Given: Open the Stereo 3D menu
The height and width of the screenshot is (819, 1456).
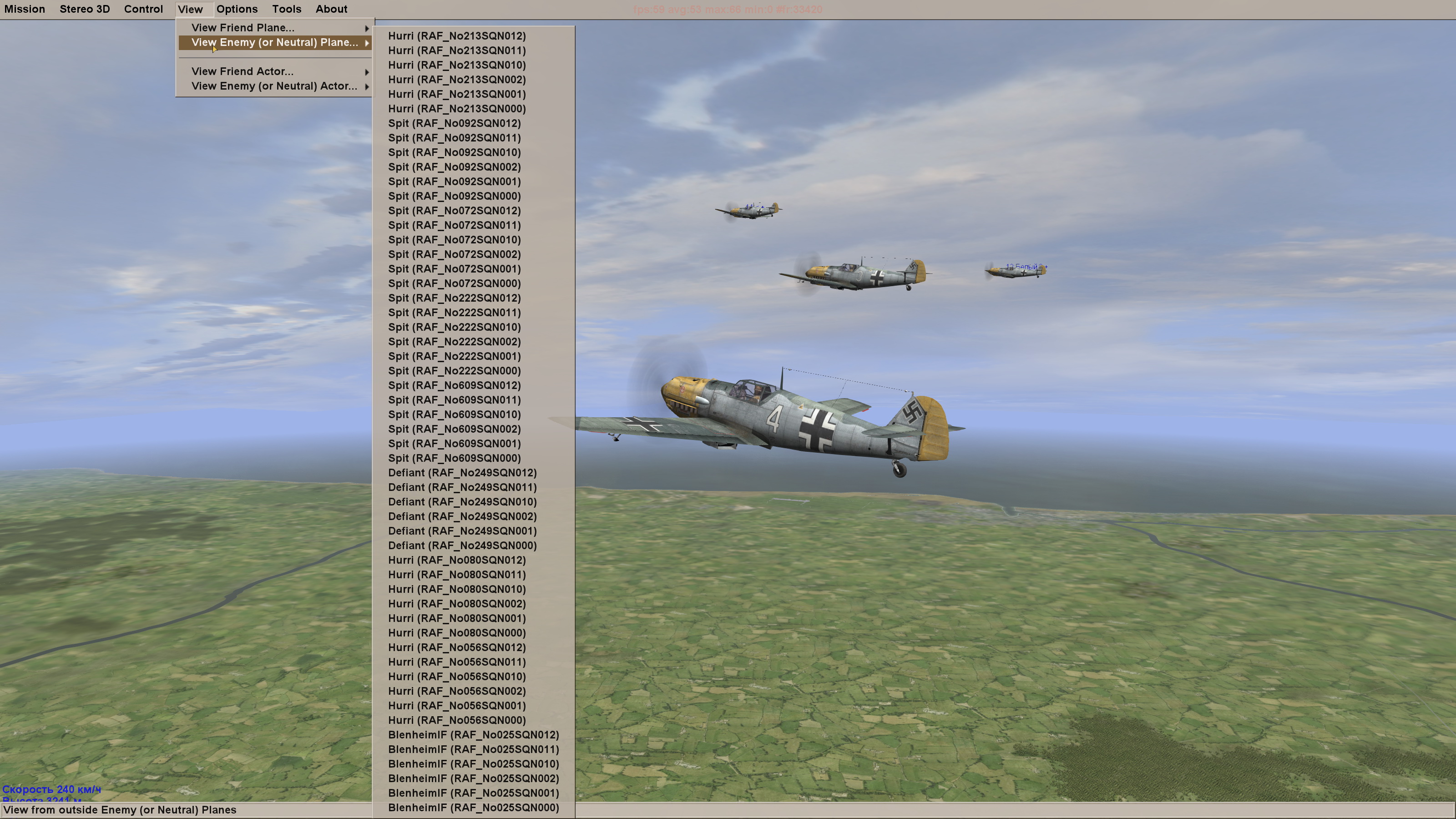Looking at the screenshot, I should coord(85,9).
